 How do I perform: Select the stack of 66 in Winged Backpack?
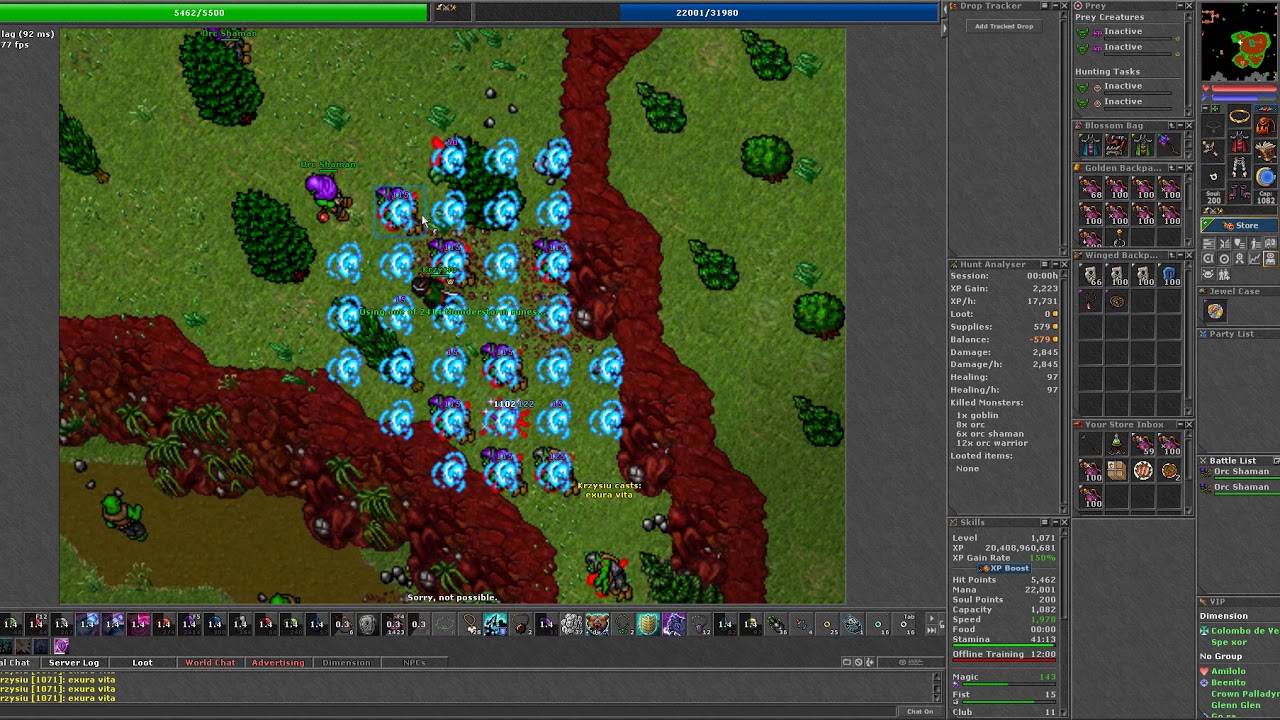1090,275
